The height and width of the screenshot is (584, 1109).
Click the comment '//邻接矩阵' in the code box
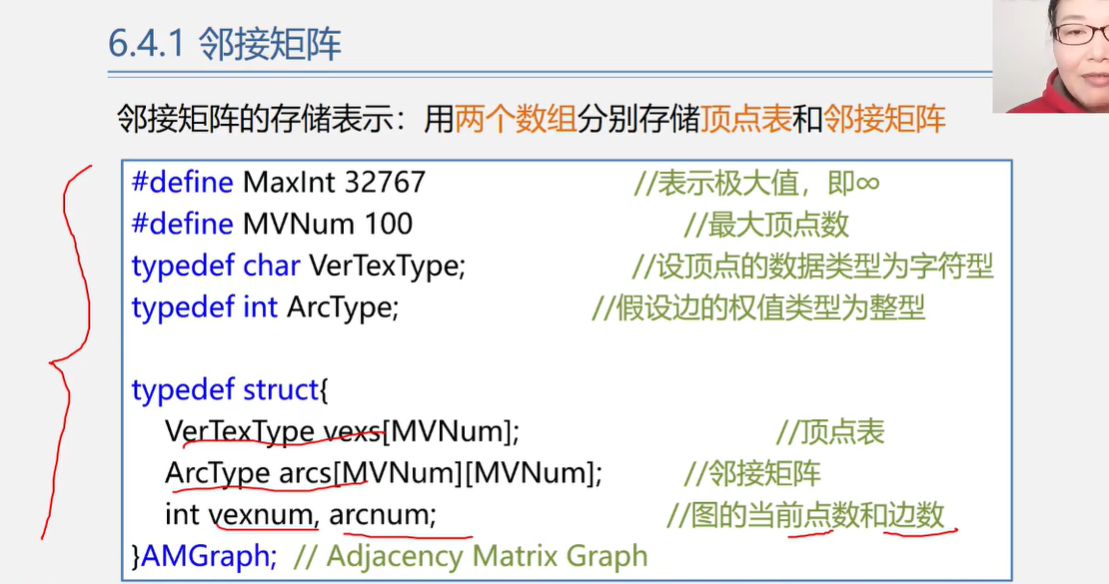coord(752,474)
